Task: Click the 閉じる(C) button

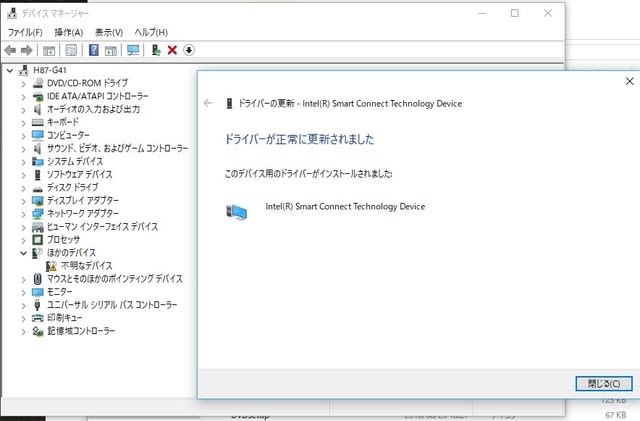Action: [604, 383]
